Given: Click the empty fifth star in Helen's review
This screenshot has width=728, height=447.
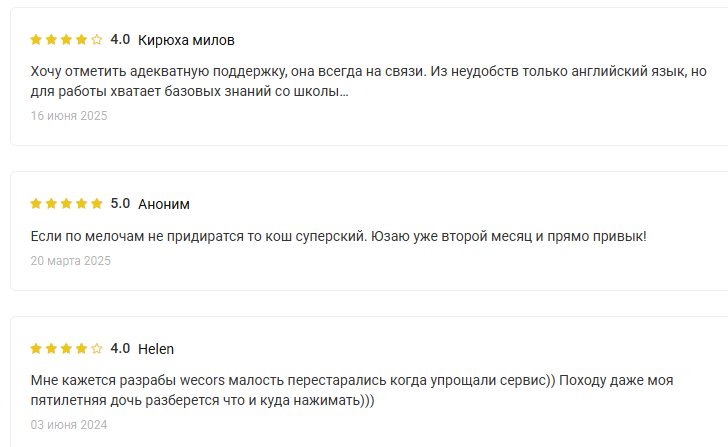Looking at the screenshot, I should click(x=97, y=349).
